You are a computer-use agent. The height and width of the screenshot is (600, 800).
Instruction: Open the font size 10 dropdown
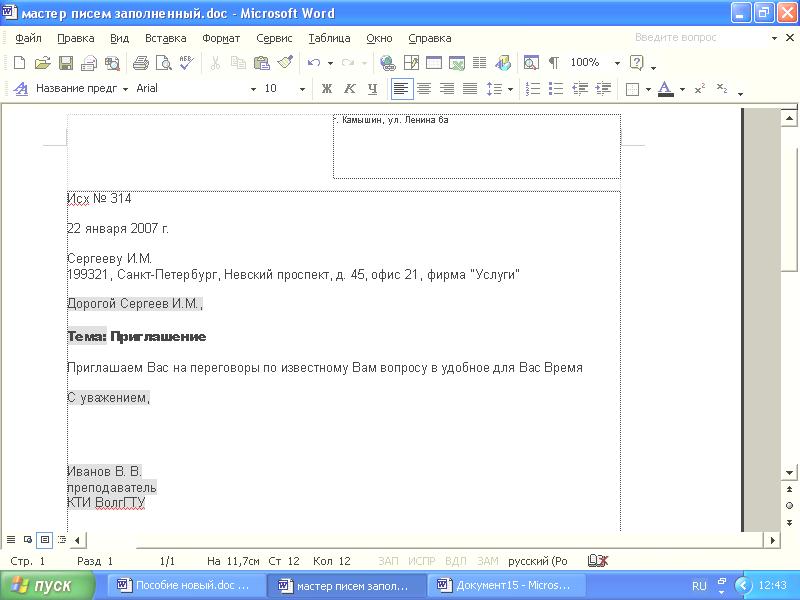coord(302,89)
